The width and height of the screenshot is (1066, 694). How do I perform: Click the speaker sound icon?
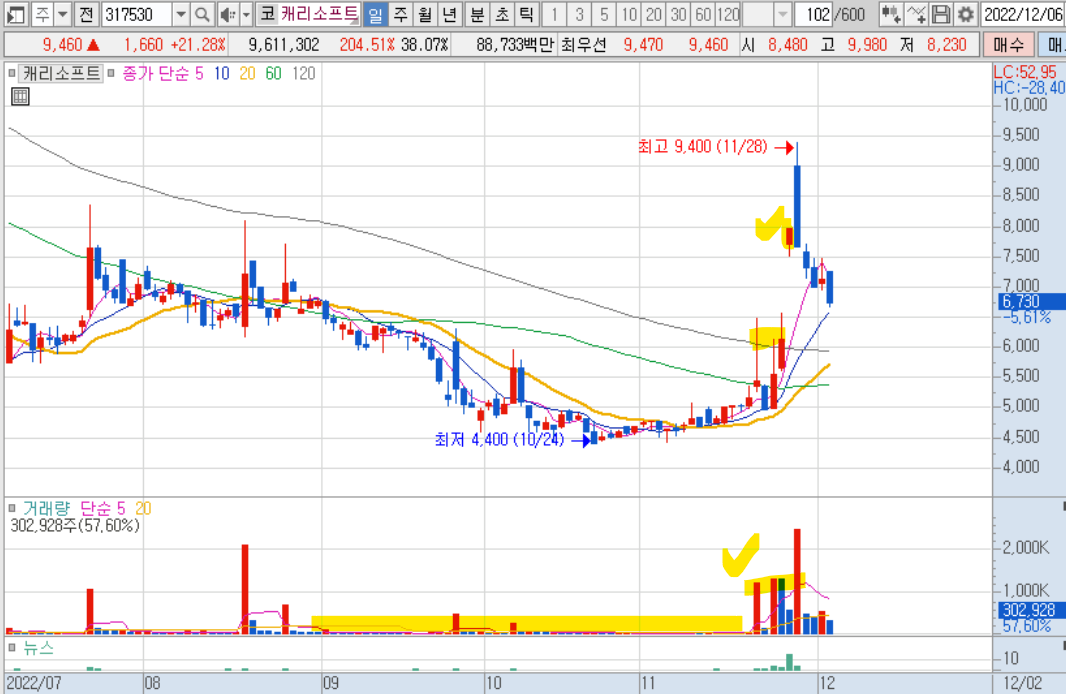228,14
